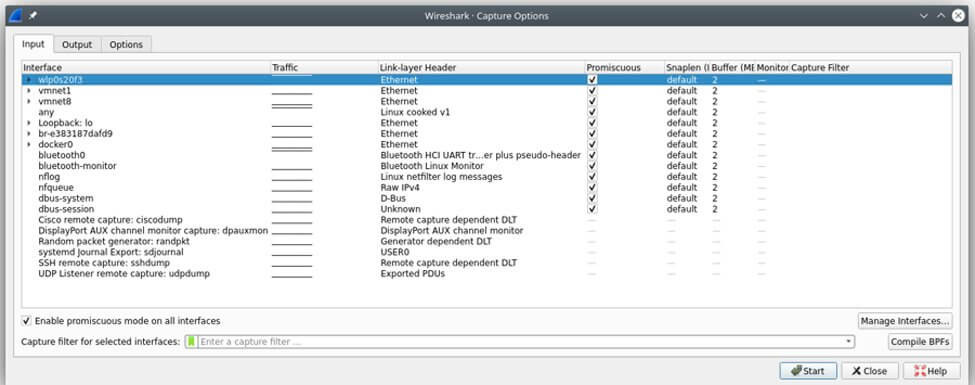The image size is (975, 385).
Task: Toggle promiscuous checkbox for Loopback: lo
Action: coord(592,123)
